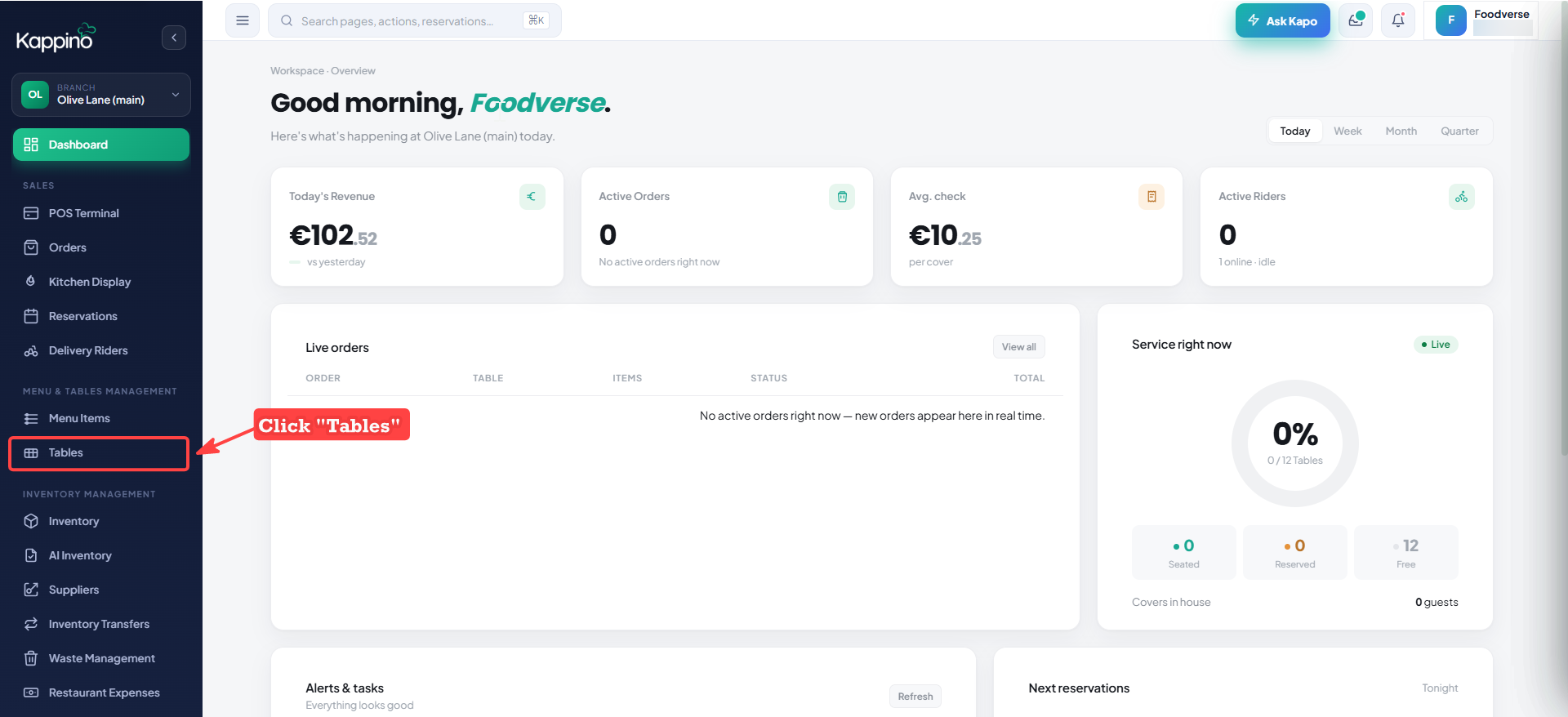Click the search magnifier icon

point(287,20)
